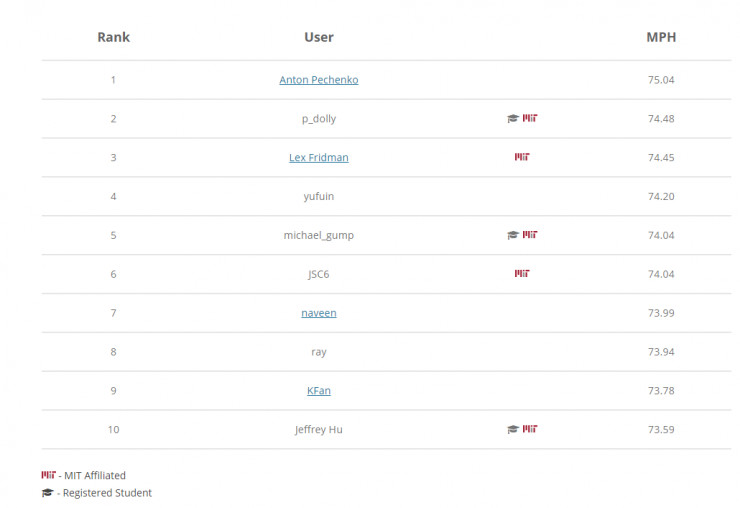Click the Rank column header
The width and height of the screenshot is (740, 508).
pyautogui.click(x=113, y=37)
